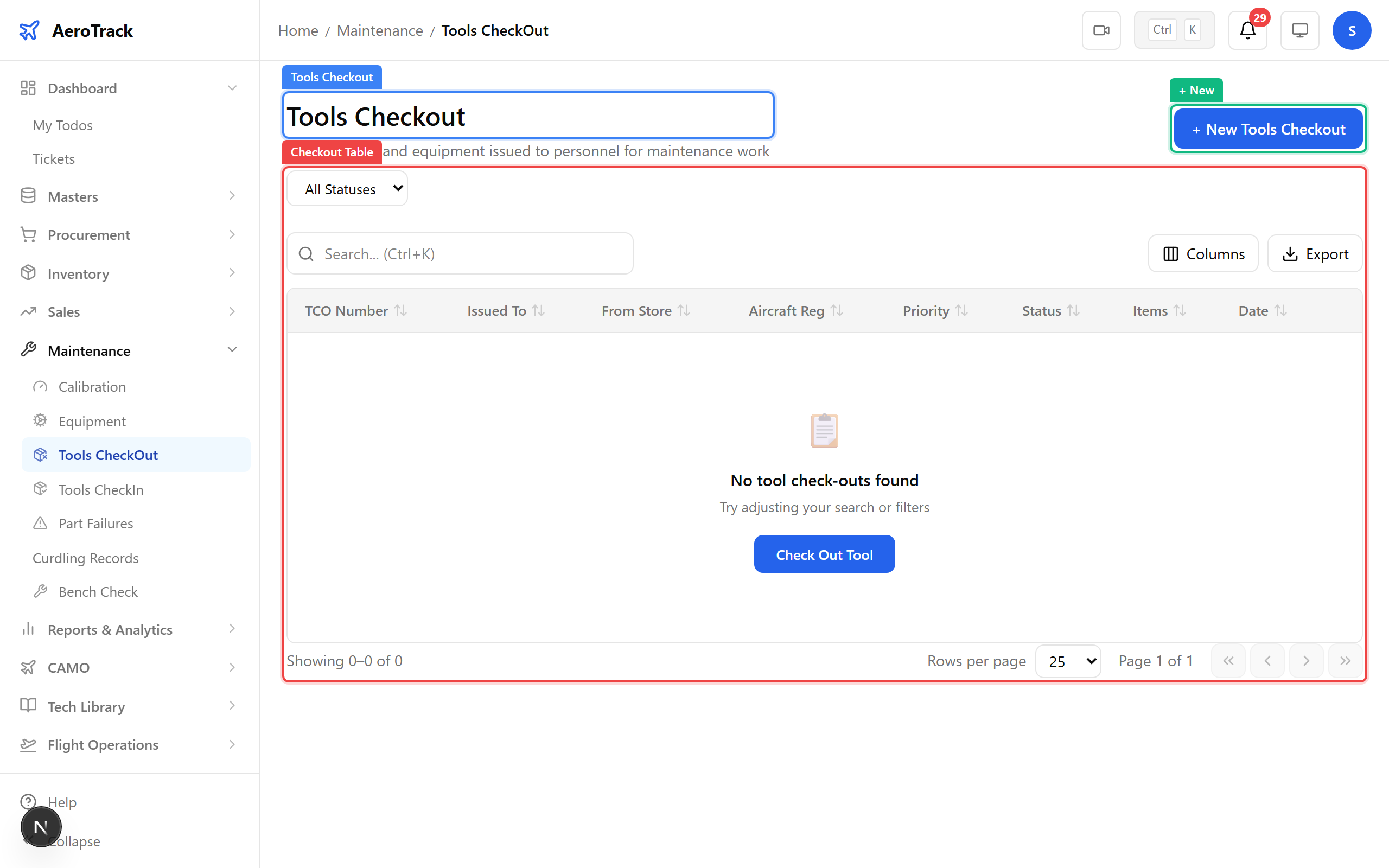1389x868 pixels.
Task: Click the video camera icon in header
Action: [1101, 30]
